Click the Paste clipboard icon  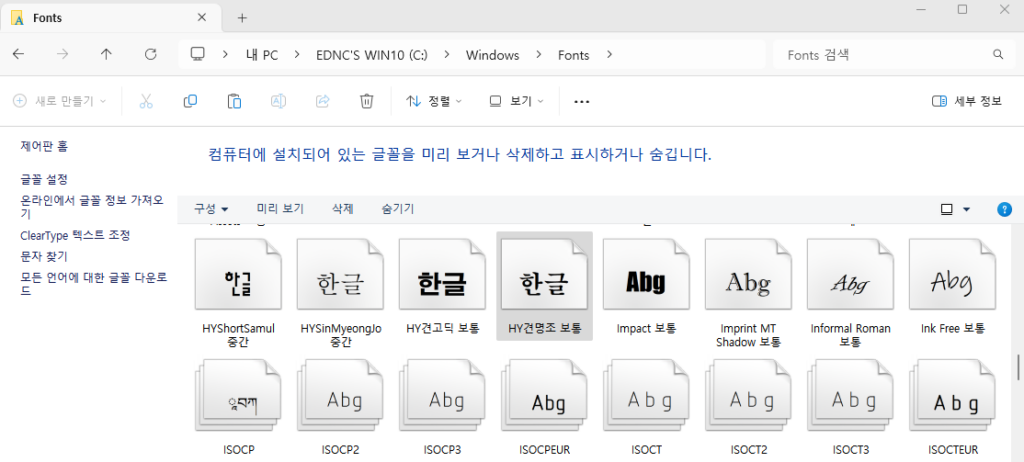[234, 101]
